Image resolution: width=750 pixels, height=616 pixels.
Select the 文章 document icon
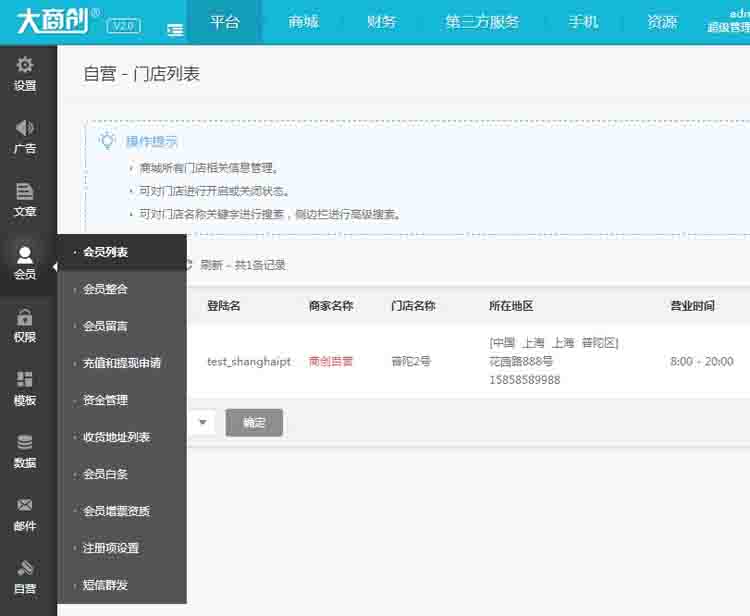tap(25, 192)
